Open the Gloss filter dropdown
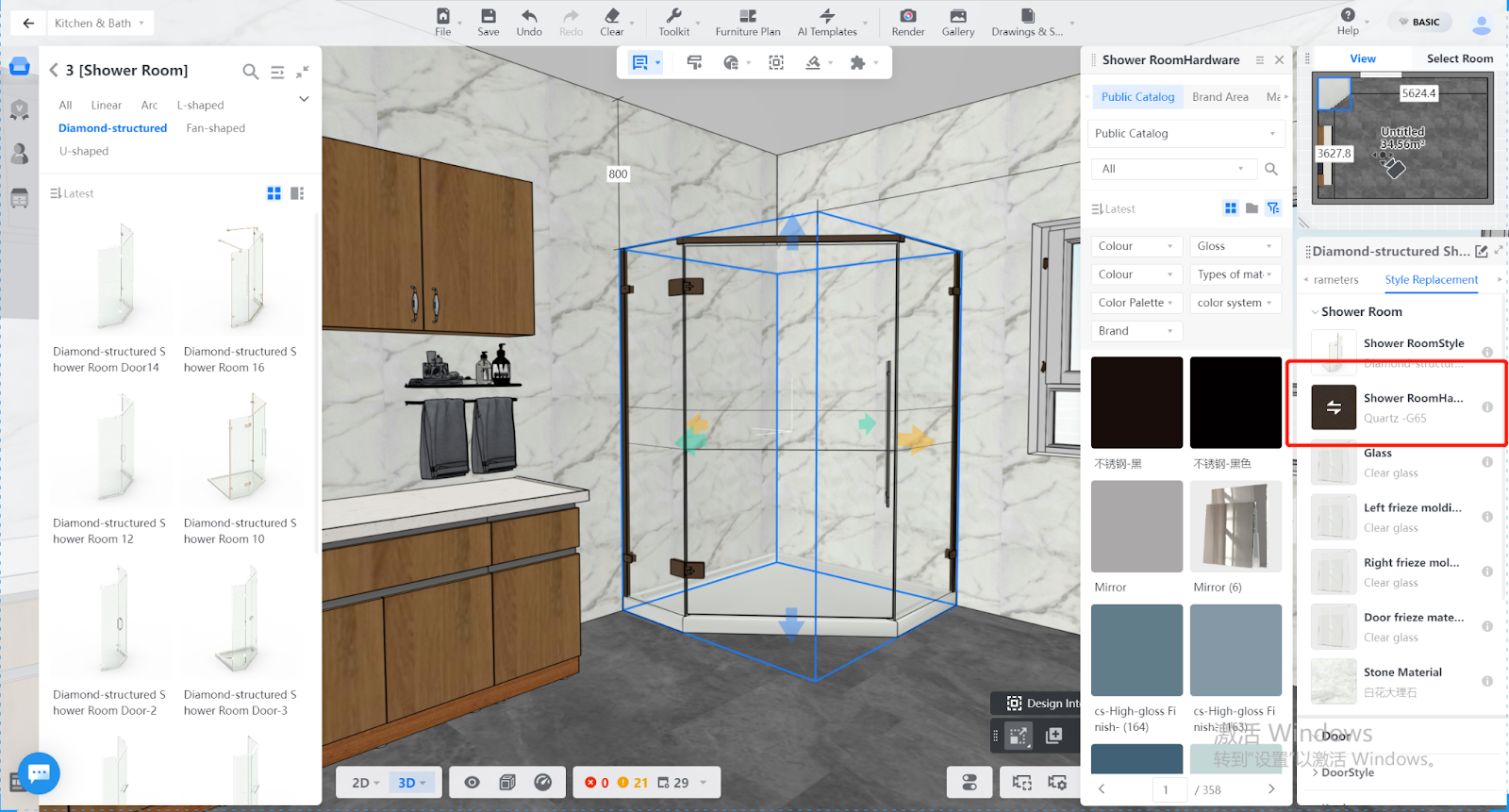Screen dimensions: 1509x812 tap(1235, 246)
